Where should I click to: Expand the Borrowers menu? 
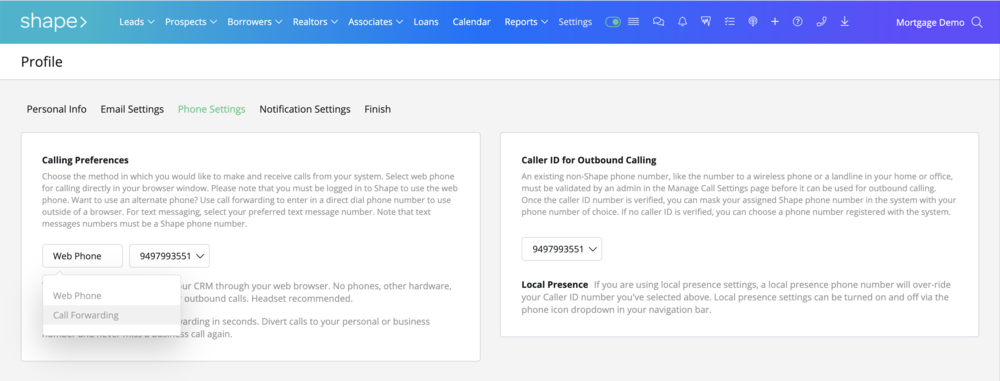[x=255, y=22]
